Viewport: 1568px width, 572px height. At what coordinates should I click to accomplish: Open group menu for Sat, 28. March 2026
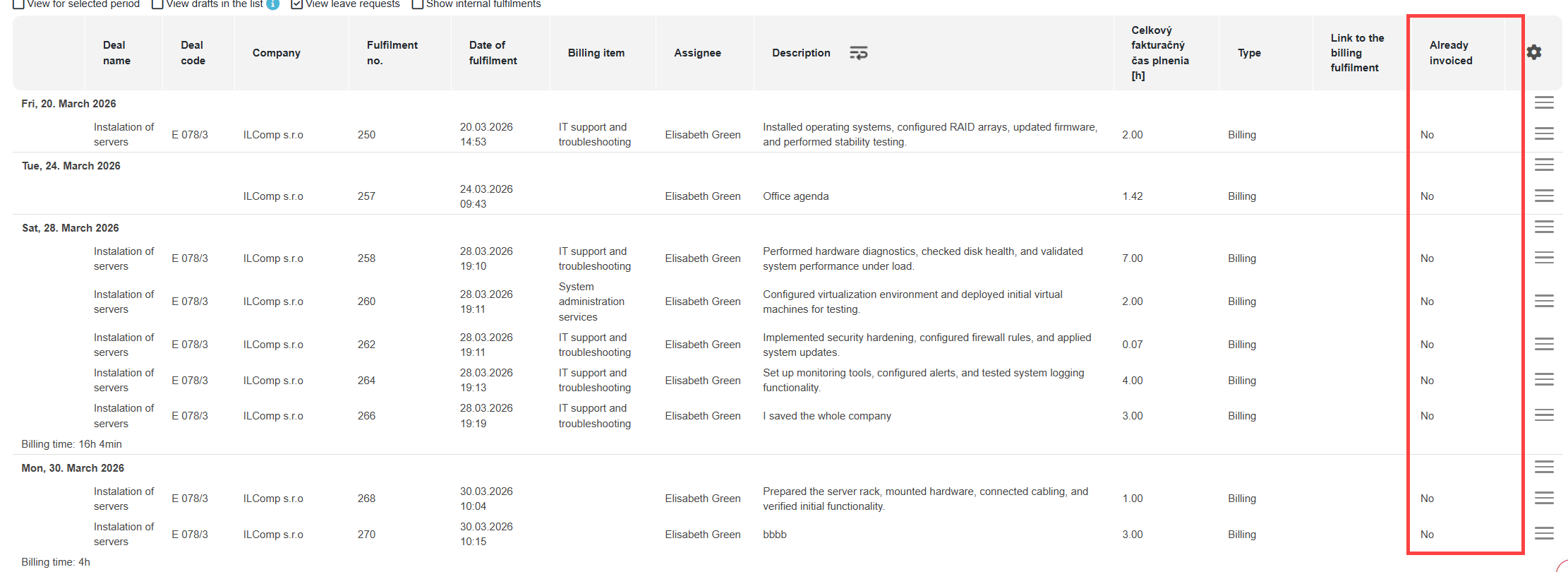[1544, 227]
